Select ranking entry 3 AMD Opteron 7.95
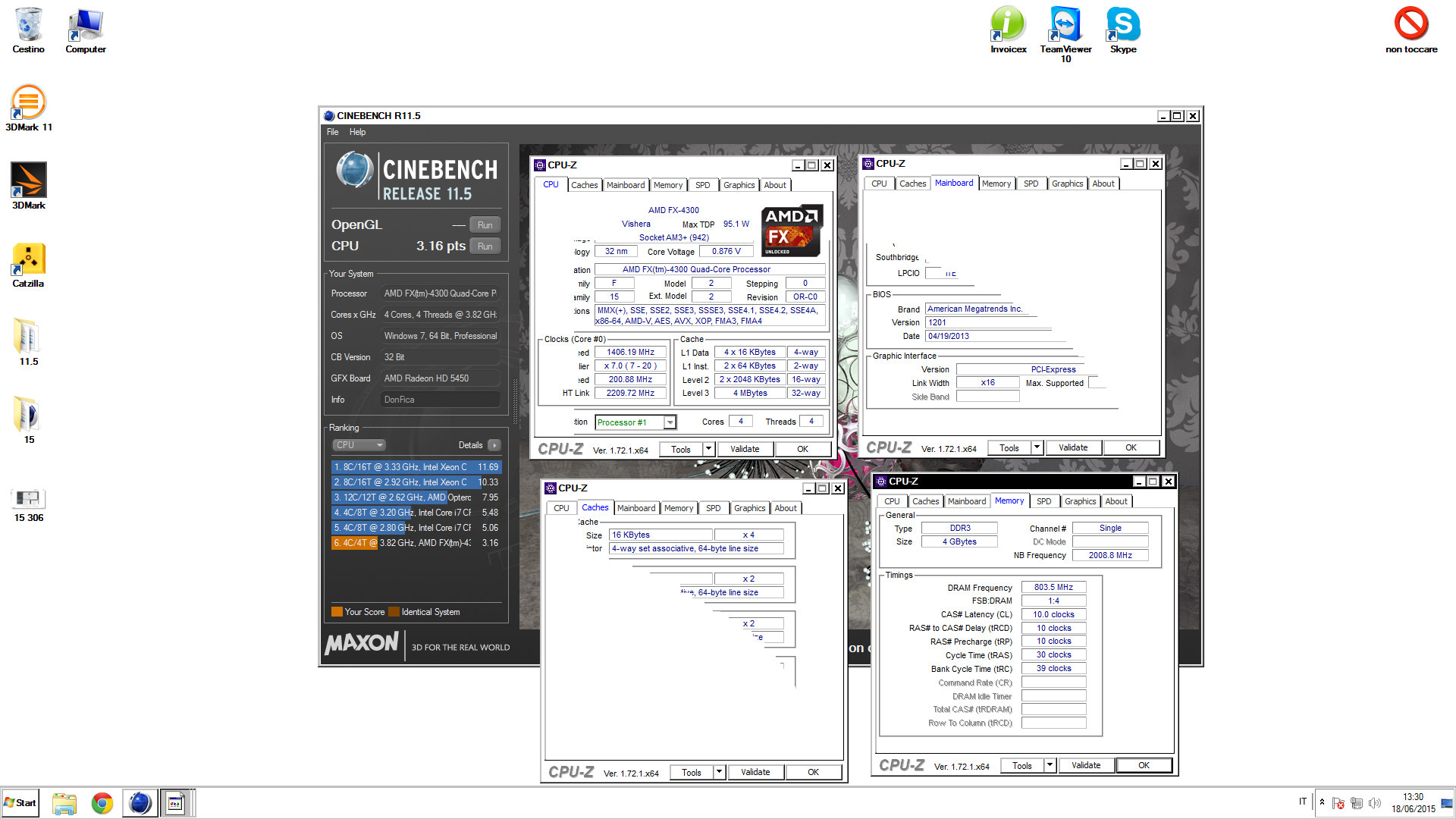This screenshot has width=1456, height=819. (x=416, y=497)
